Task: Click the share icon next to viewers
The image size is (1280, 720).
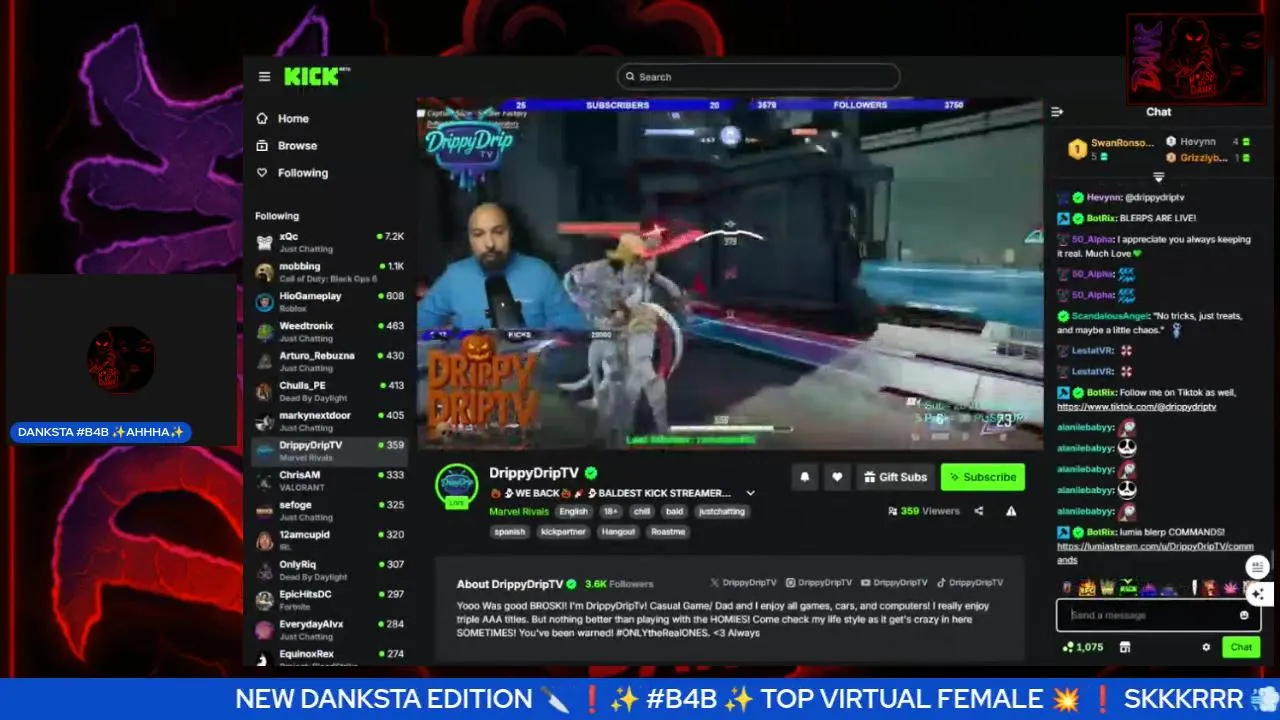Action: [979, 511]
